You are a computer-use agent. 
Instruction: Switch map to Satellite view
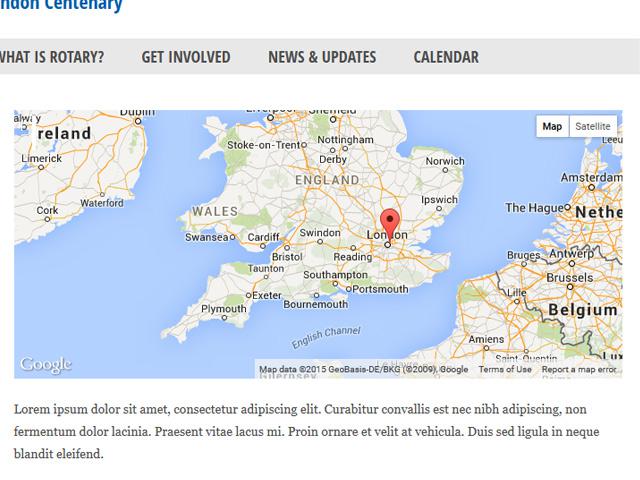[593, 126]
